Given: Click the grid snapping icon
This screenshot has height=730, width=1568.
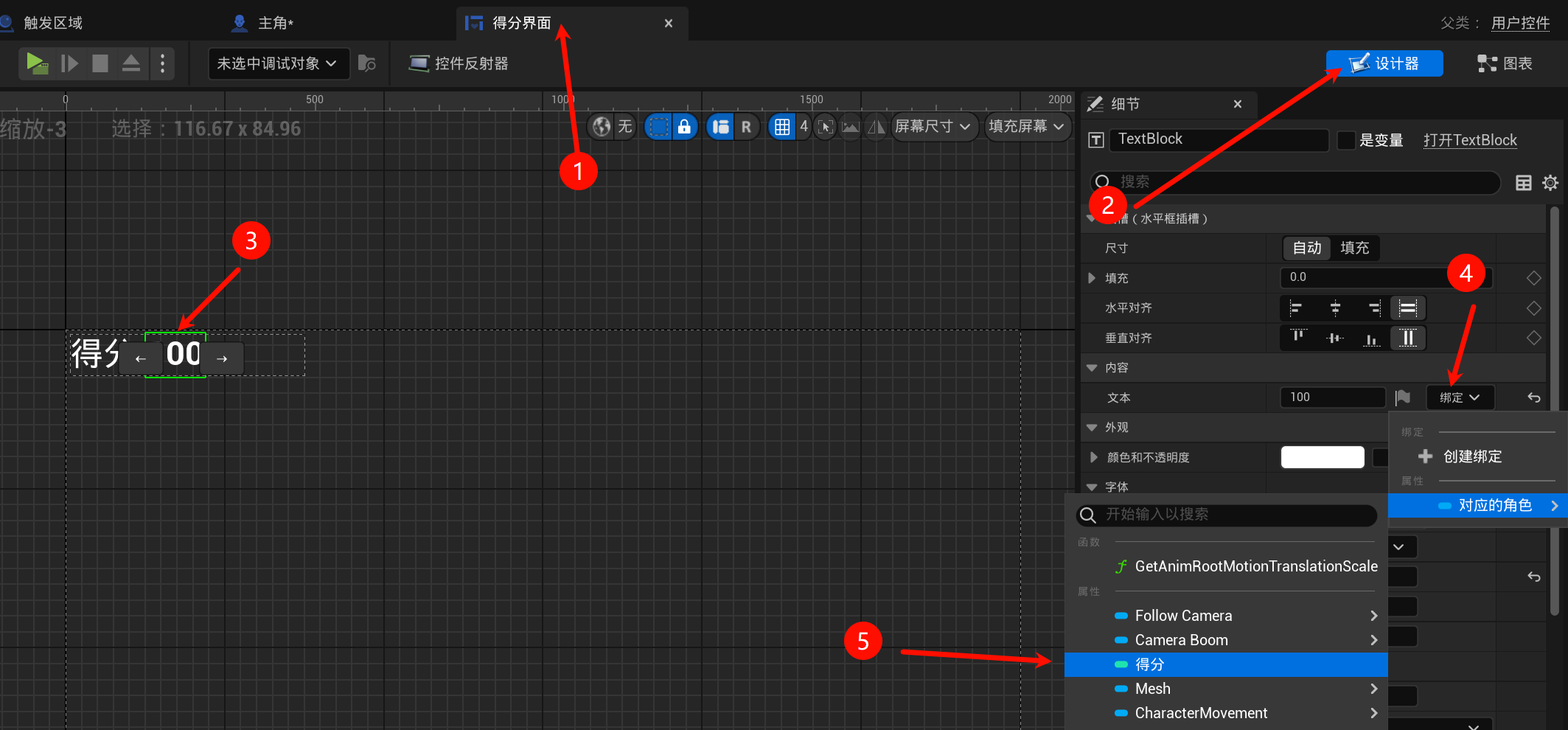Looking at the screenshot, I should [782, 127].
